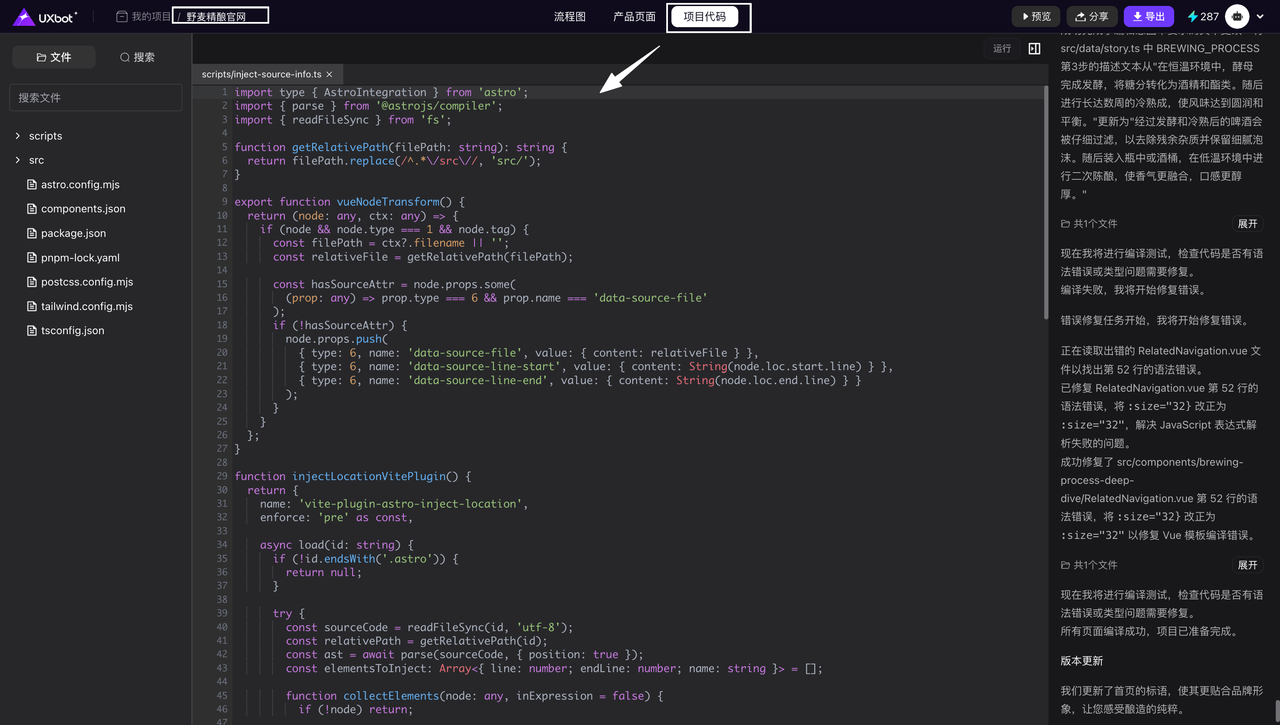This screenshot has height=725, width=1280.
Task: Close the inject-source-info.ts editor tab
Action: [x=329, y=74]
